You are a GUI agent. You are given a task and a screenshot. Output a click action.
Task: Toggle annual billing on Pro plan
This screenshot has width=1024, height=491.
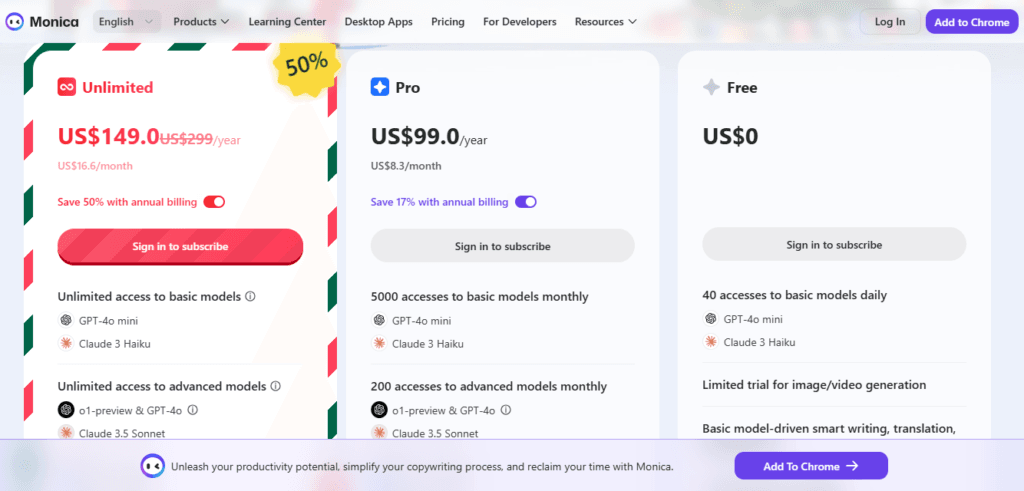point(526,202)
